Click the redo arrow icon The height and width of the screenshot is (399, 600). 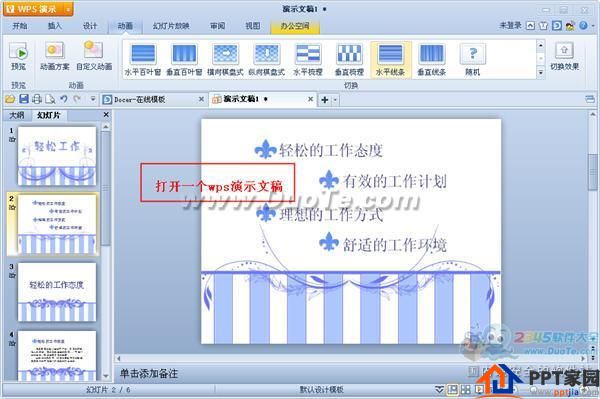[77, 99]
